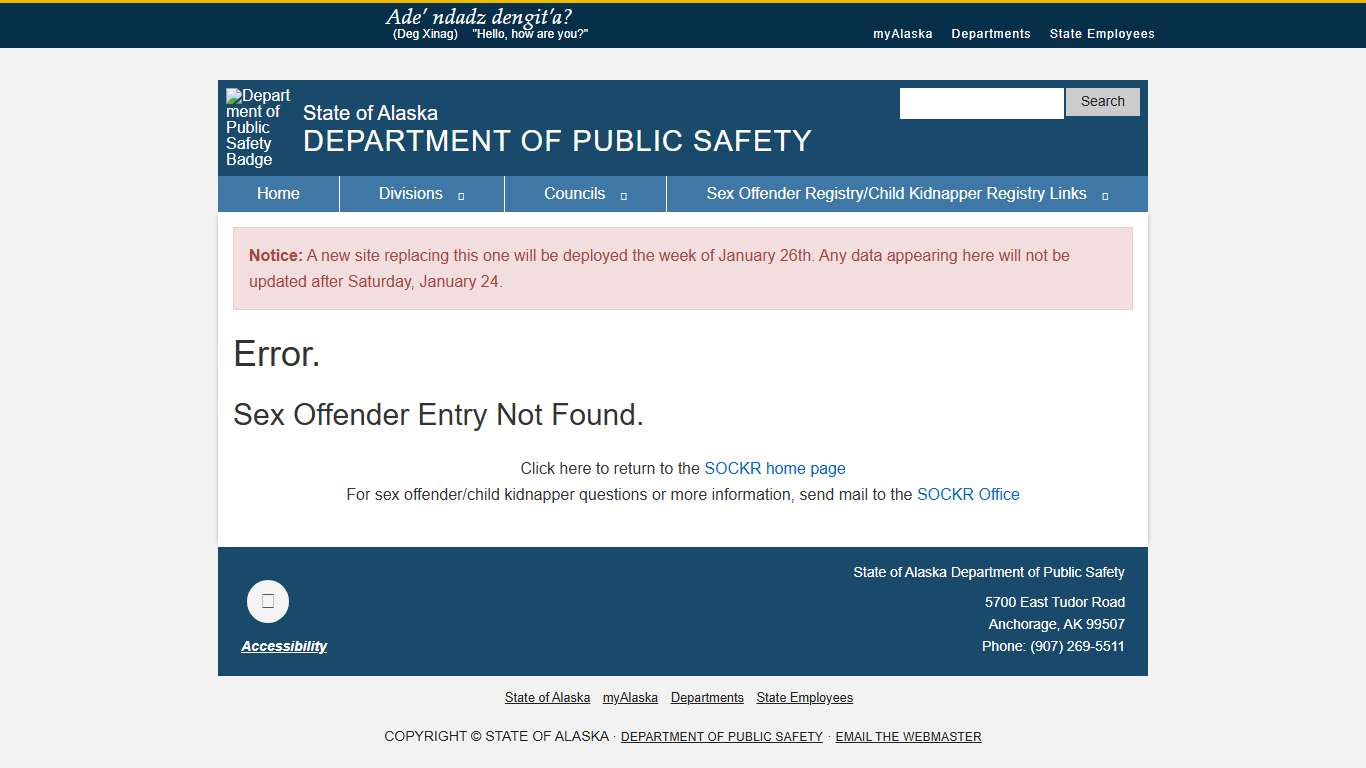Open the State of Alaska footer link
Screen dimensions: 1366x768
[x=547, y=697]
